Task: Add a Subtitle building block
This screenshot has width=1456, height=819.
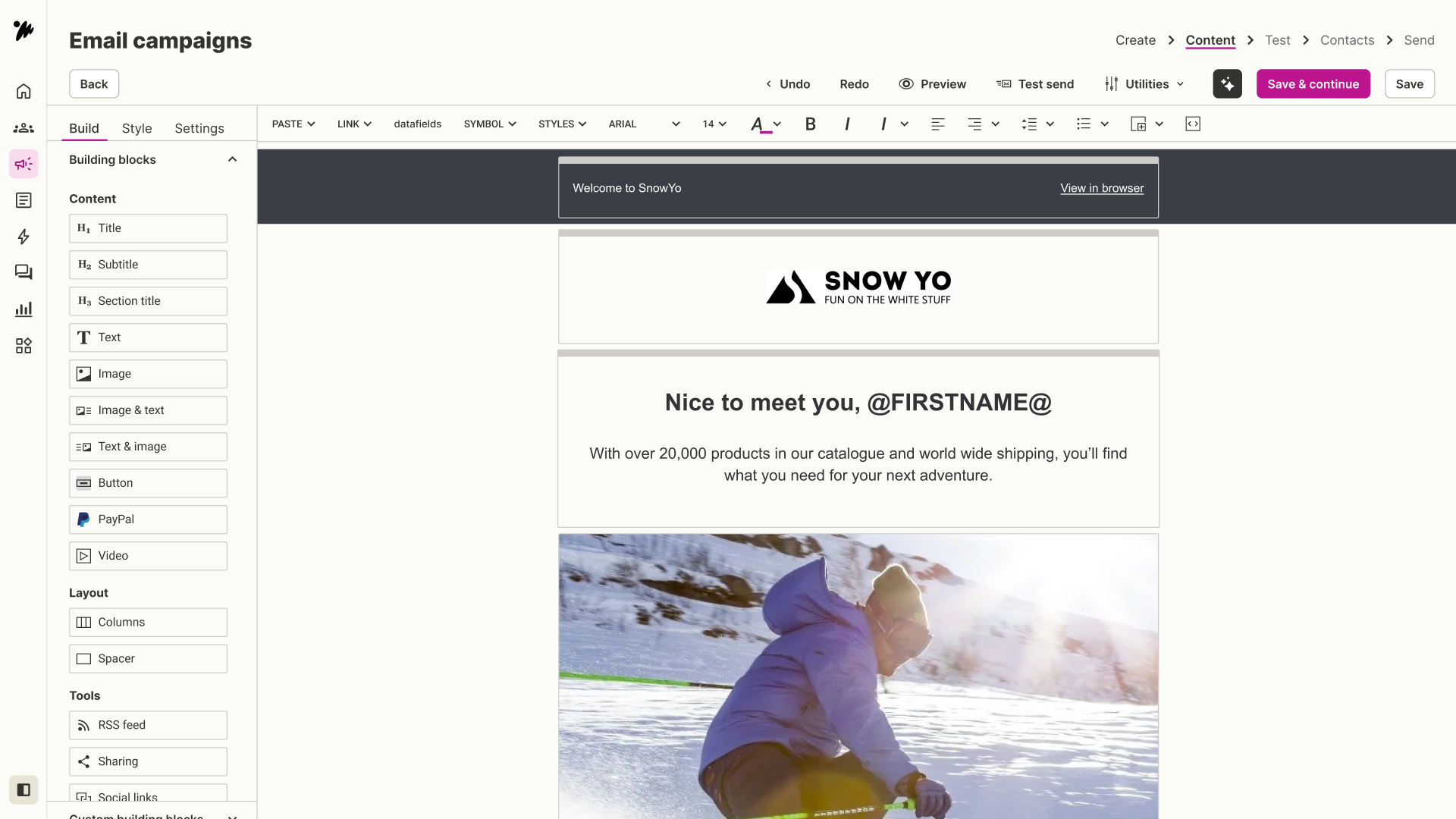Action: (148, 265)
